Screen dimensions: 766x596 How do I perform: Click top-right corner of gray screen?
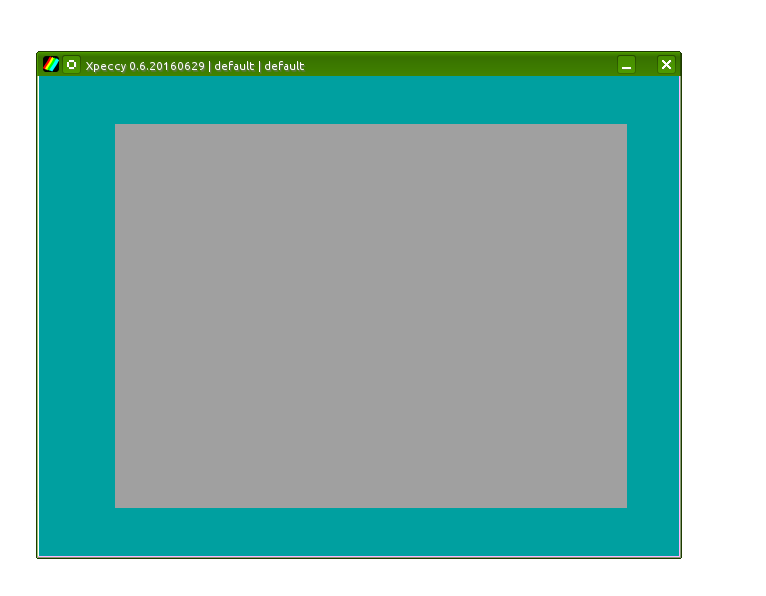point(624,127)
